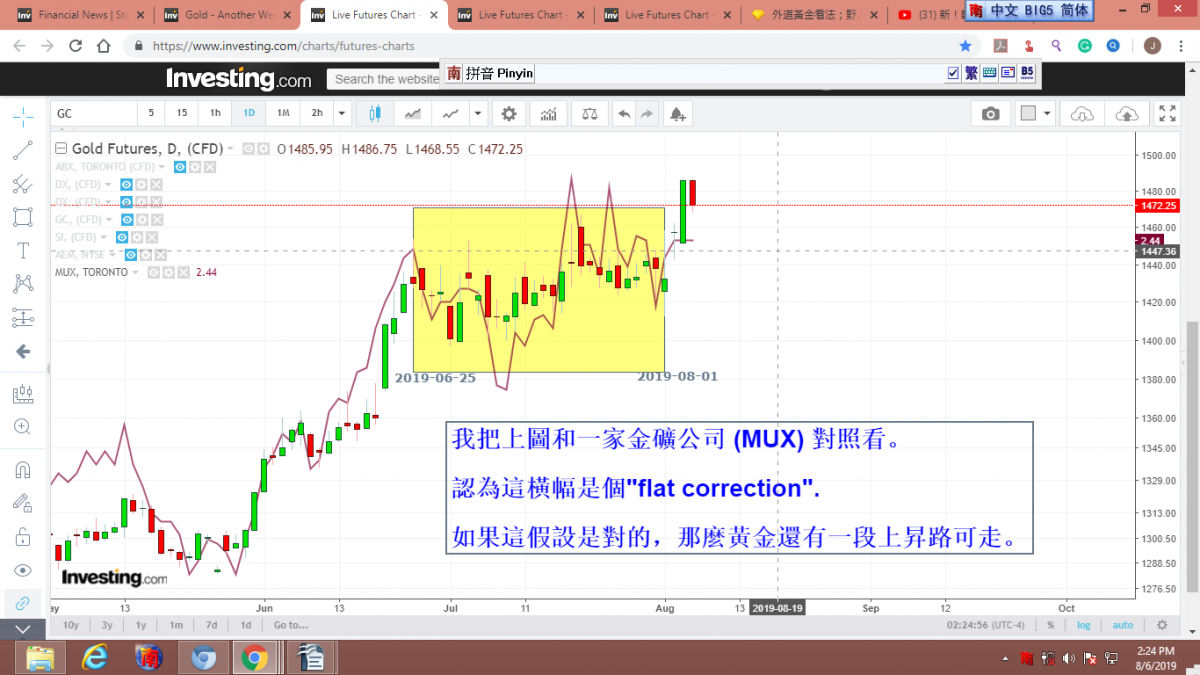Open the indicators menu

click(548, 113)
